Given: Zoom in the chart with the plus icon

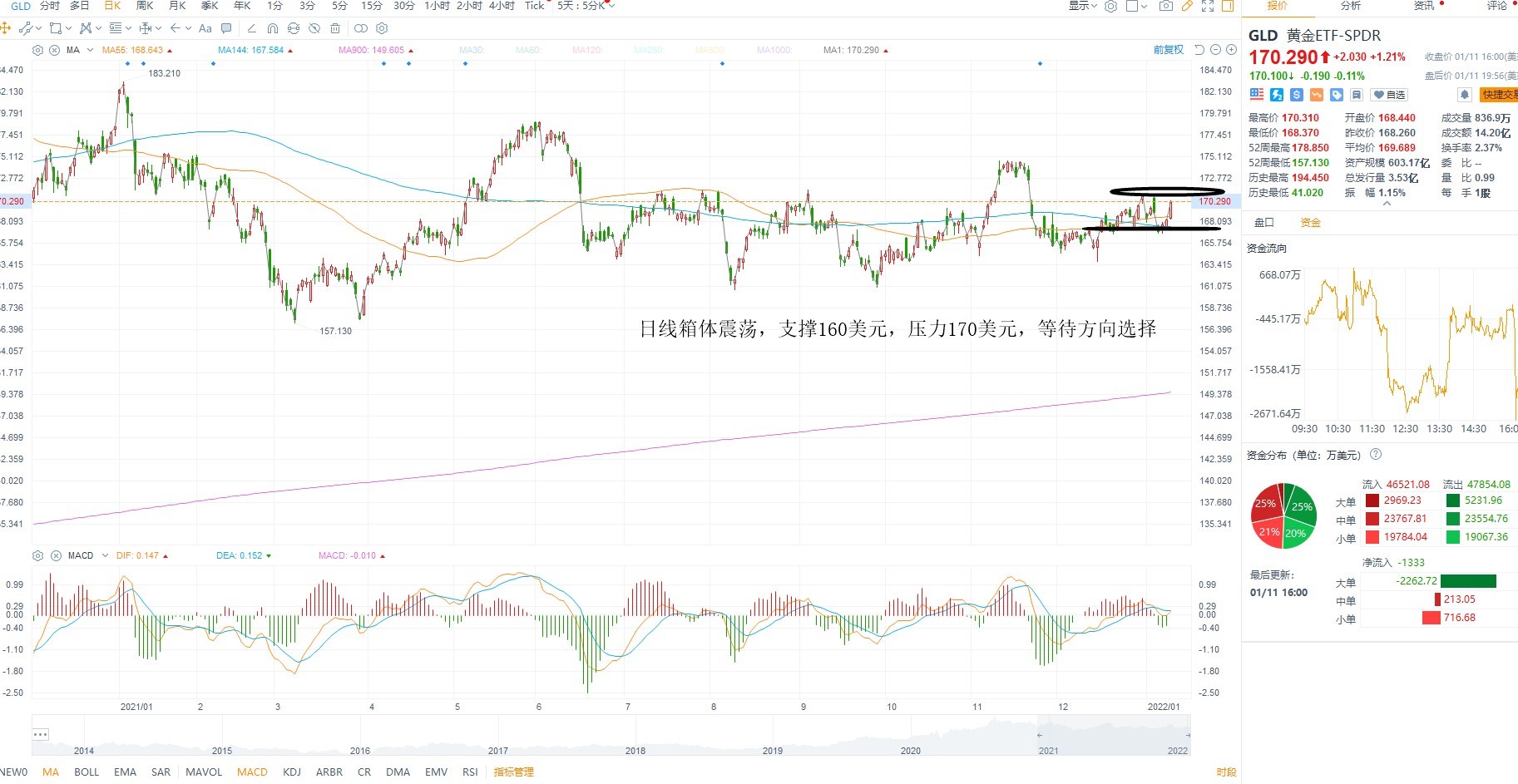Looking at the screenshot, I should click(x=1231, y=50).
